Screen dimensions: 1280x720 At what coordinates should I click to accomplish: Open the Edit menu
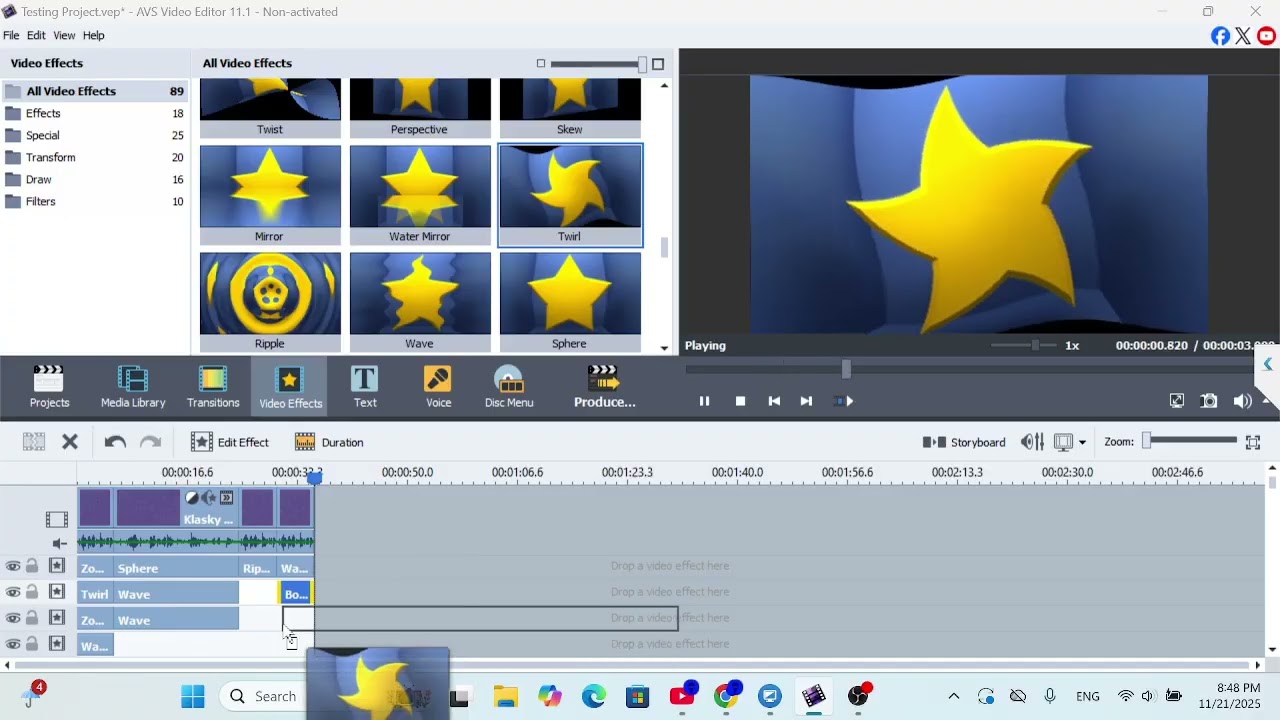coord(36,35)
